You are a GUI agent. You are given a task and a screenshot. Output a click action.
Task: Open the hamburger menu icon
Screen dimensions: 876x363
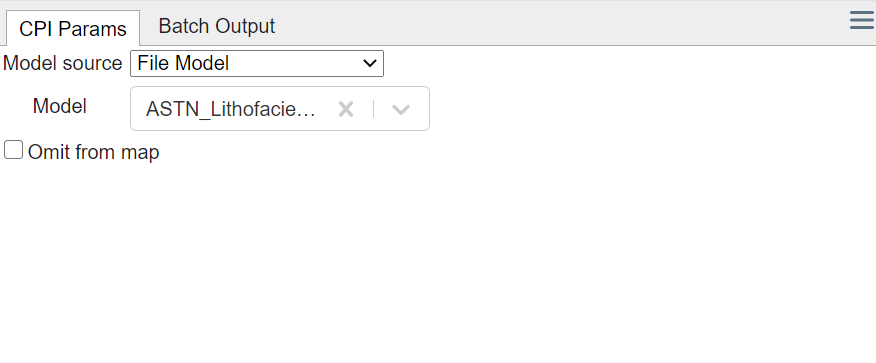862,21
